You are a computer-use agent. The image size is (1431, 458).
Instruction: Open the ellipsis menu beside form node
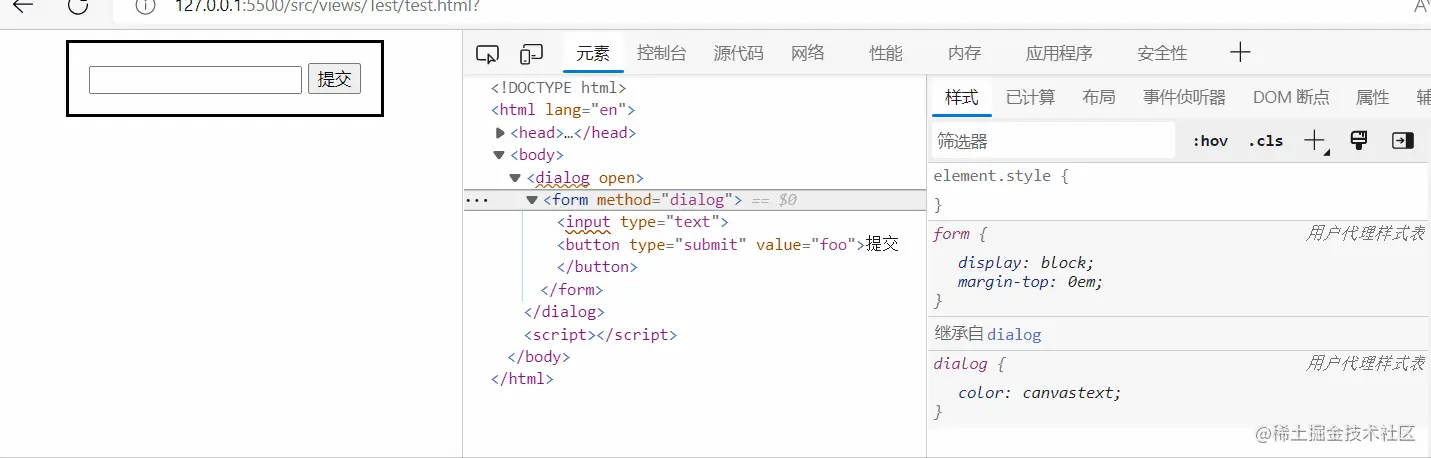point(477,200)
